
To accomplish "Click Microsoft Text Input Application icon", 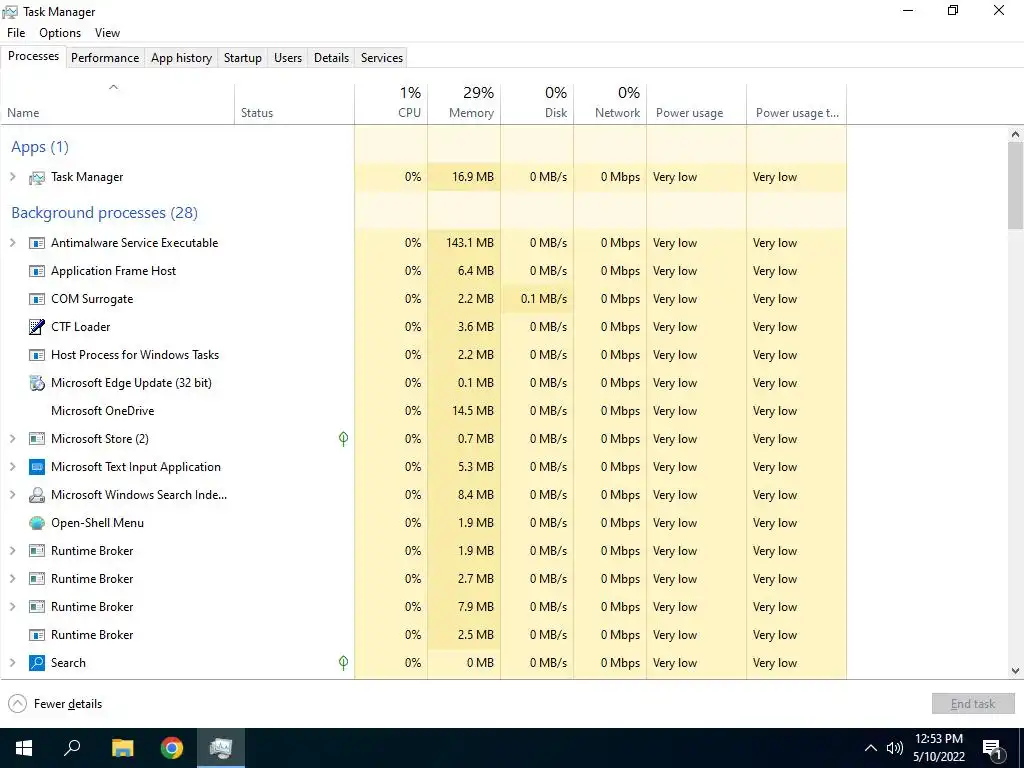I will point(37,467).
